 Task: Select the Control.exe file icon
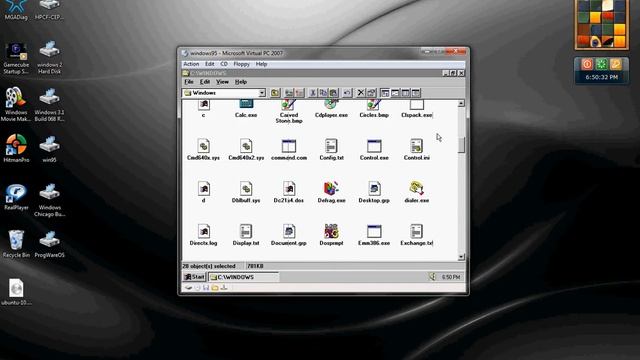[374, 149]
